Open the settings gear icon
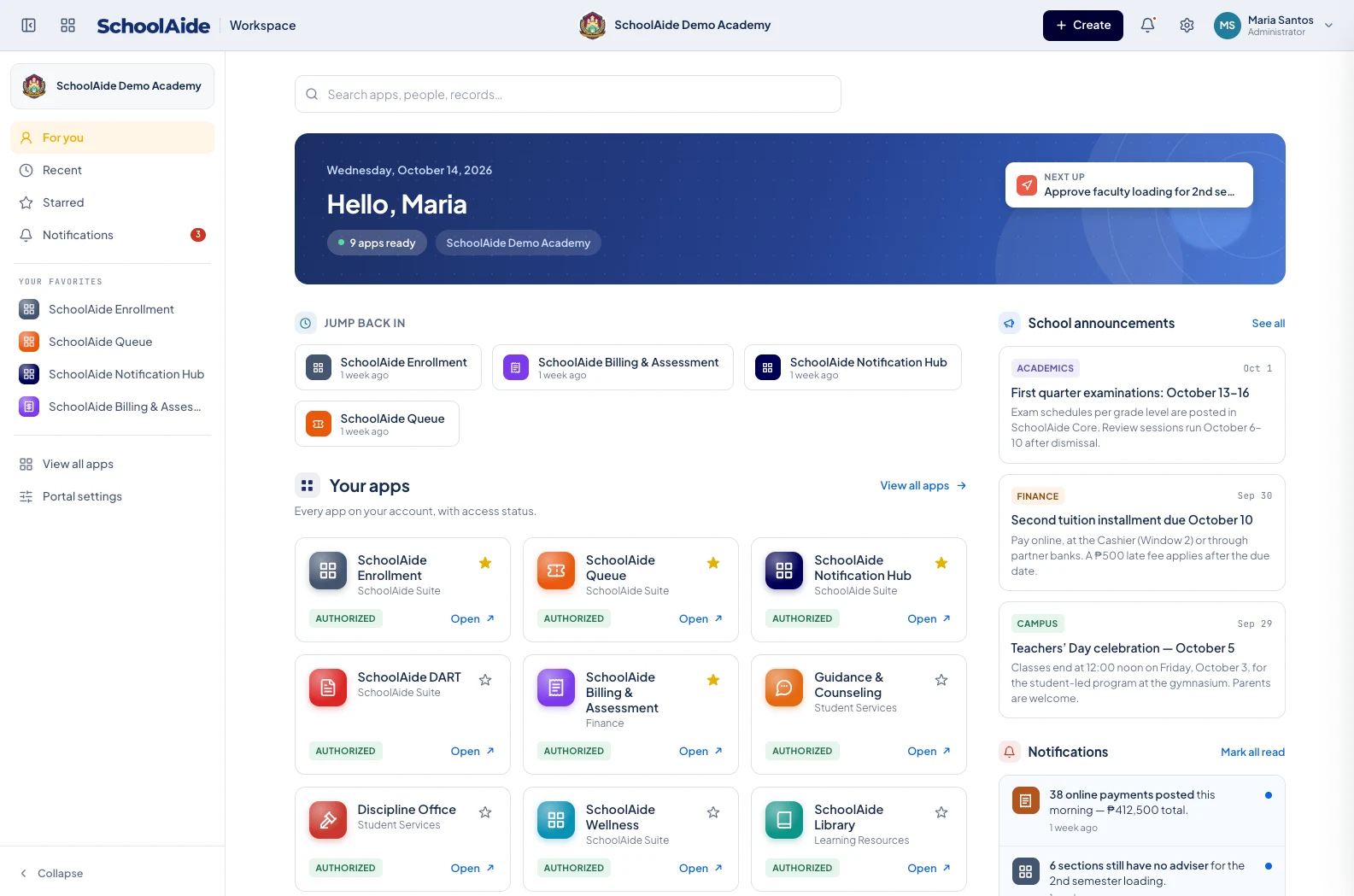 (x=1187, y=26)
